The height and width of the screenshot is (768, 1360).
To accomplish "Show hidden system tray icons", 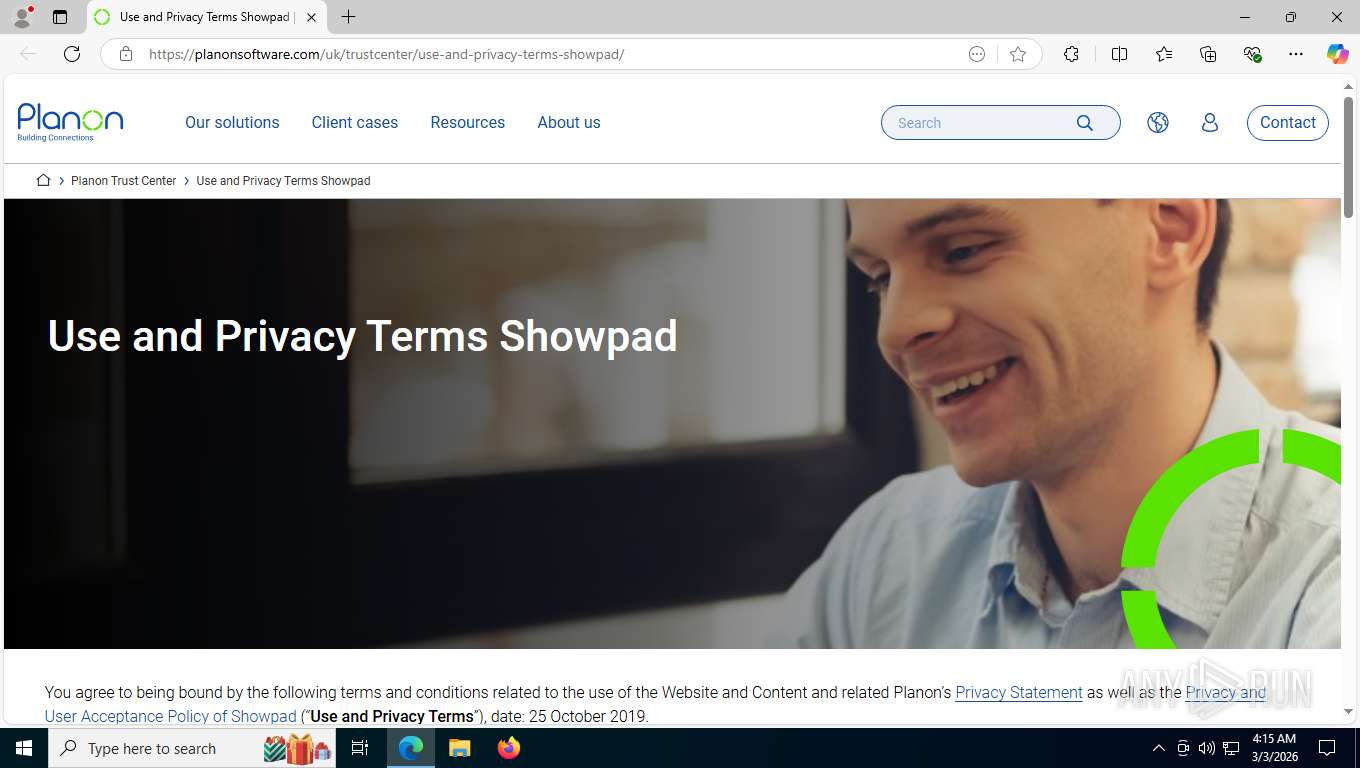I will click(1159, 748).
